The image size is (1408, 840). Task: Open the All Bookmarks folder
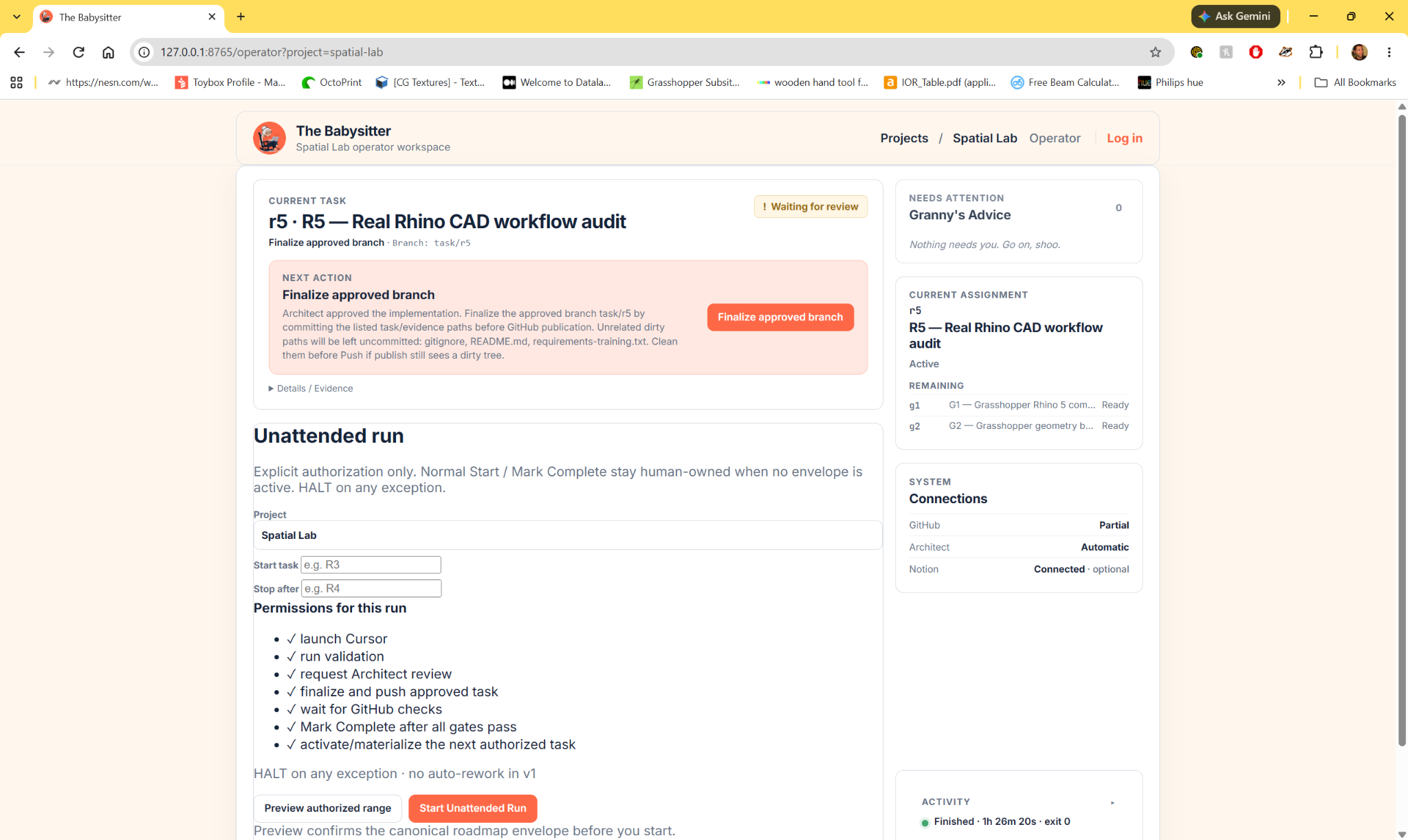coord(1355,82)
